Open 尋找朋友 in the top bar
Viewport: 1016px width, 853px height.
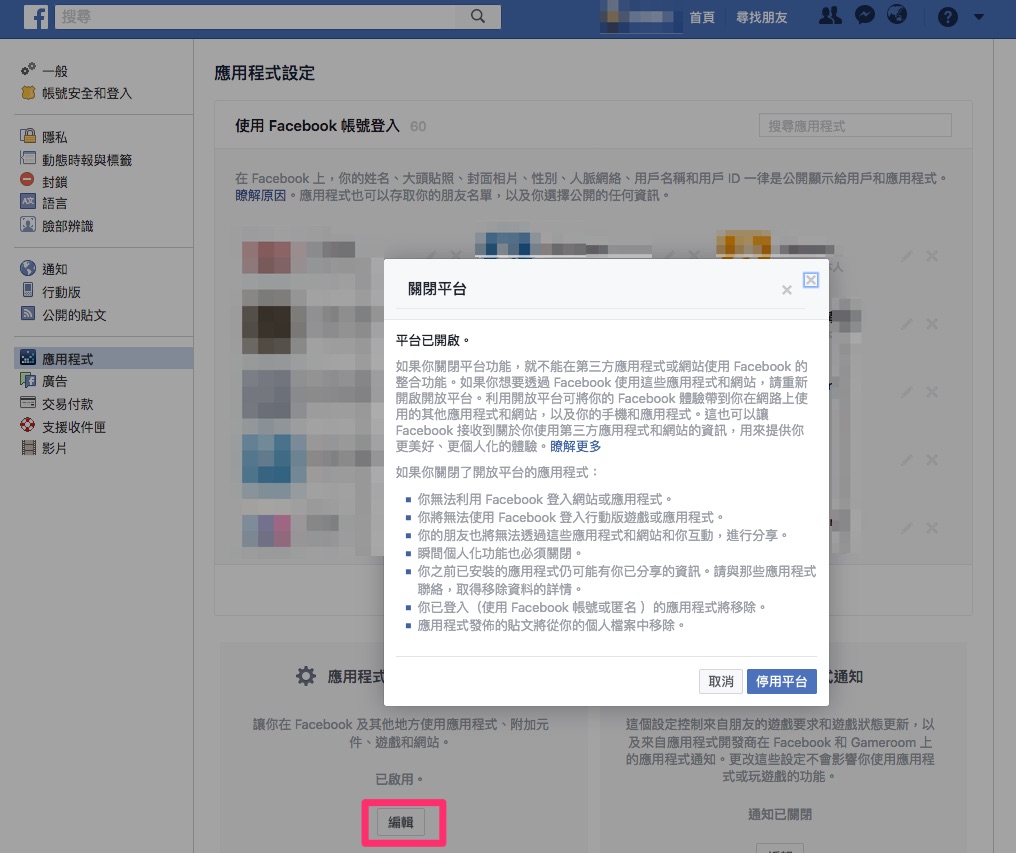coord(761,17)
